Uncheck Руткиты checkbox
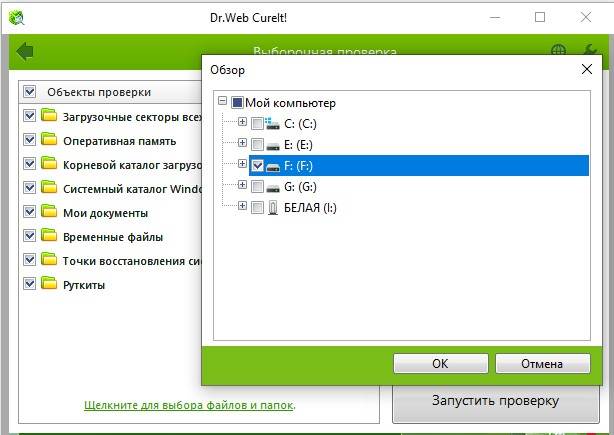The width and height of the screenshot is (614, 435). pos(30,283)
